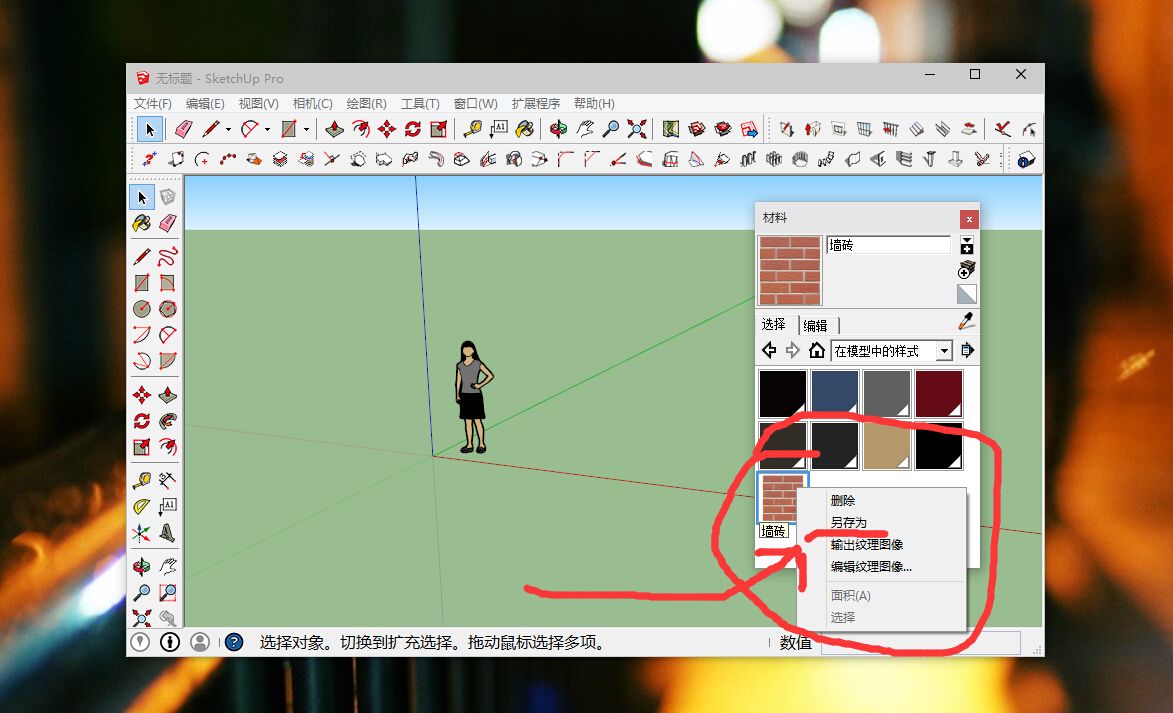Select the Paint Bucket tool in left toolbar

(142, 223)
